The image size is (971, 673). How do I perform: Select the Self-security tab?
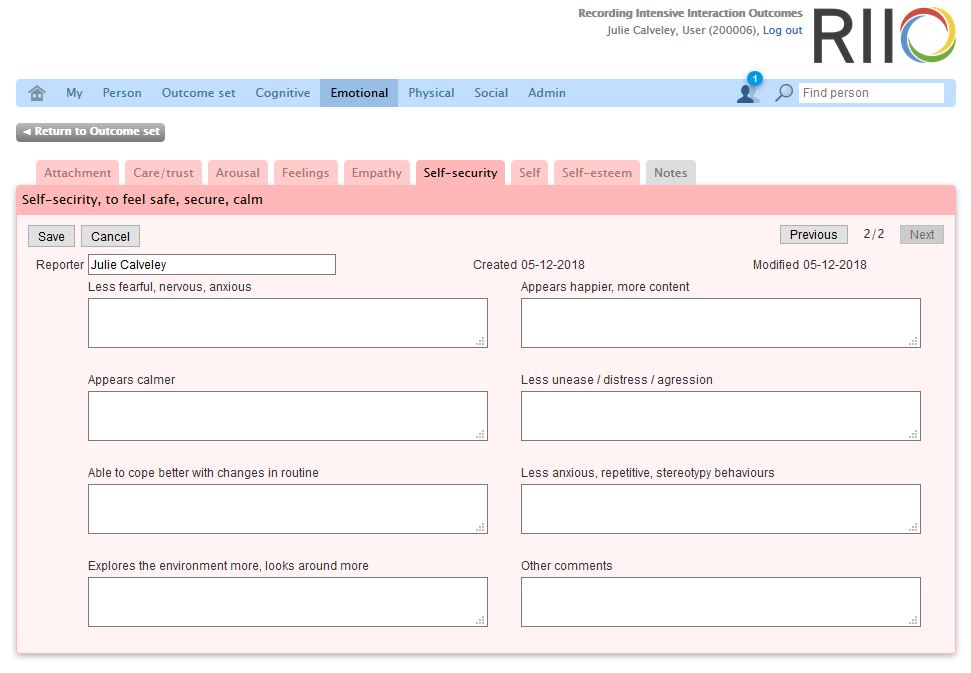460,173
